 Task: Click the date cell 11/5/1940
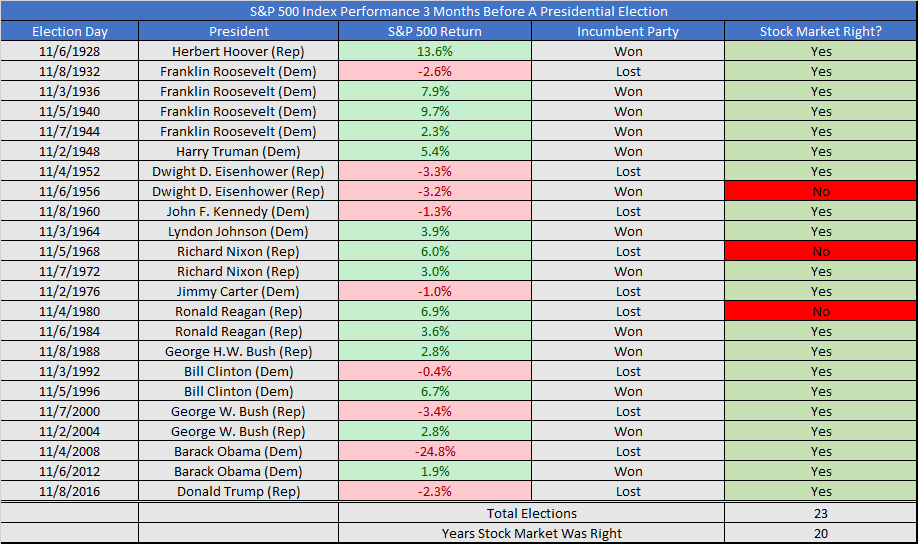(x=70, y=111)
